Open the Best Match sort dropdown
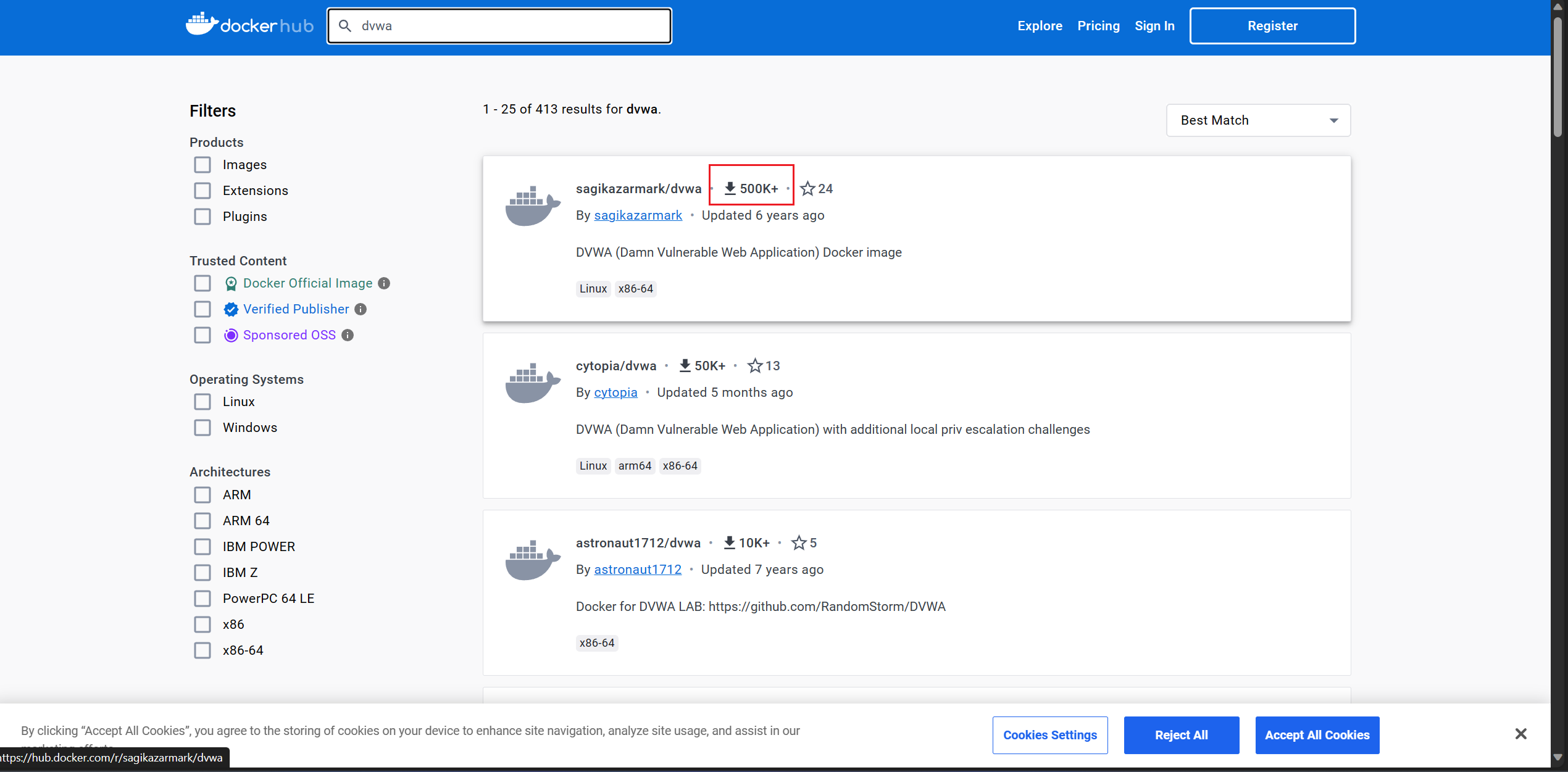 (x=1258, y=120)
